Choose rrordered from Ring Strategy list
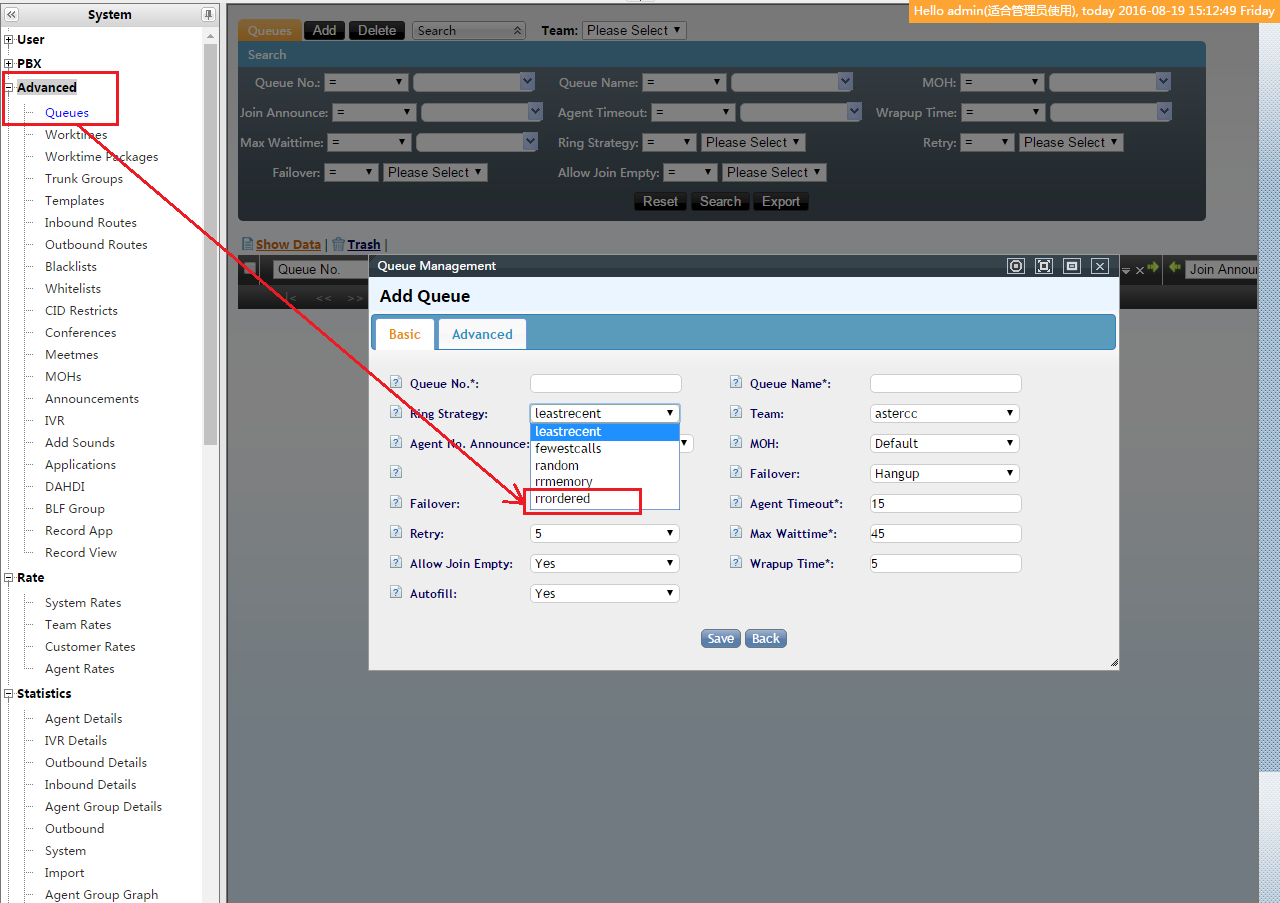The image size is (1280, 903). (x=562, y=498)
